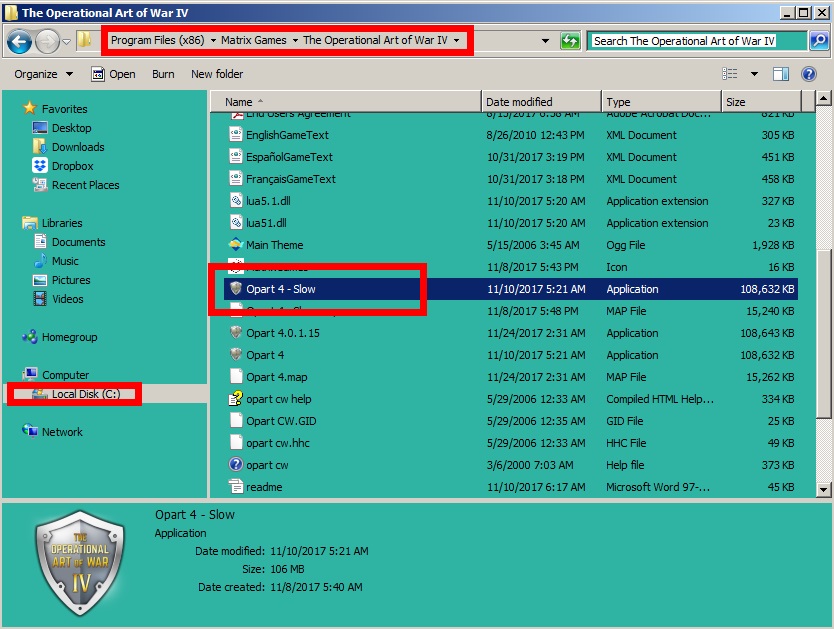Viewport: 834px width, 629px height.
Task: Select the opart cw.hhc file icon
Action: pyautogui.click(x=236, y=442)
